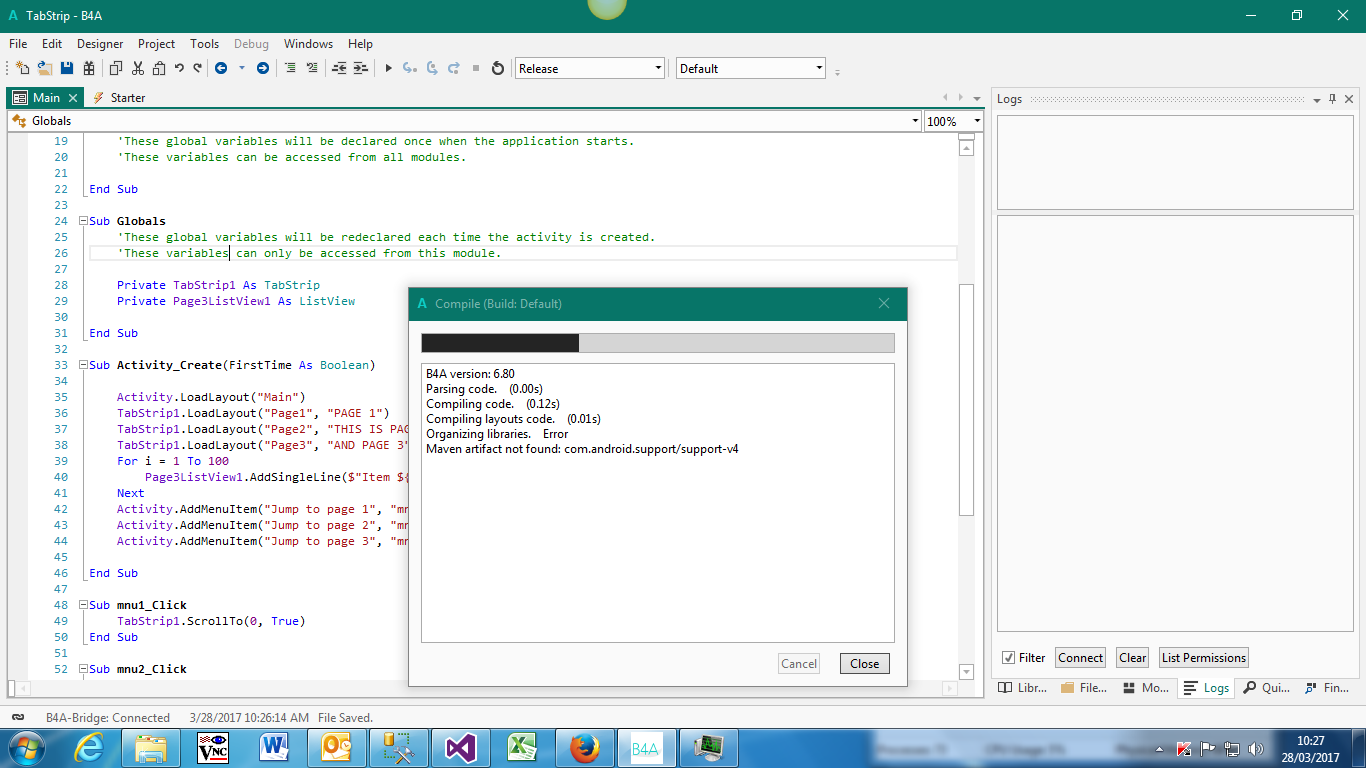Image resolution: width=1366 pixels, height=768 pixels.
Task: Open the Release build mode dropdown
Action: pos(658,68)
